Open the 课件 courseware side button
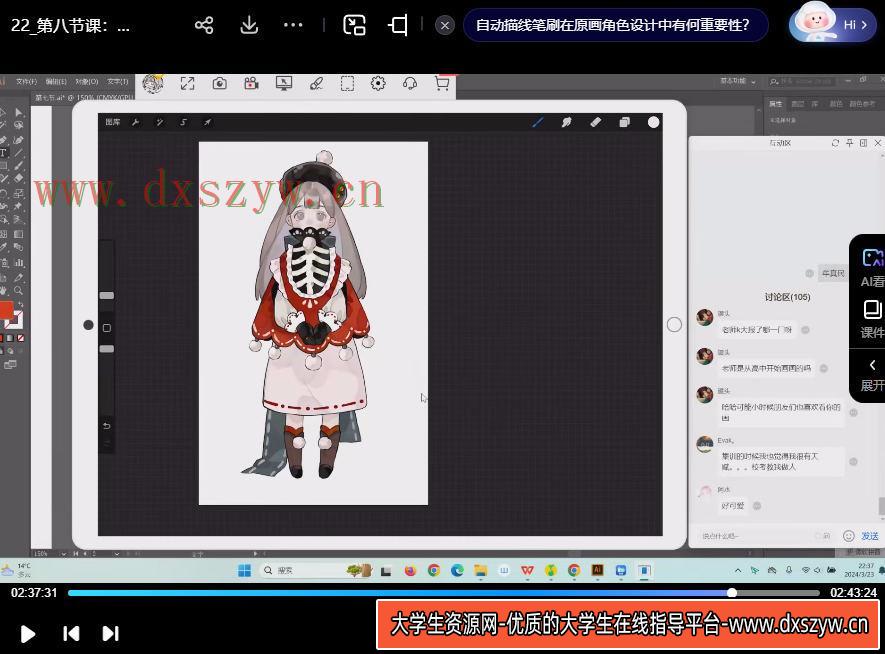885x654 pixels. point(872,319)
